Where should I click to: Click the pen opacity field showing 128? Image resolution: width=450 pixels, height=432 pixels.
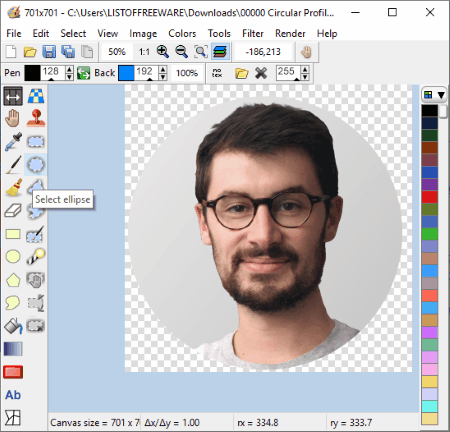click(53, 73)
